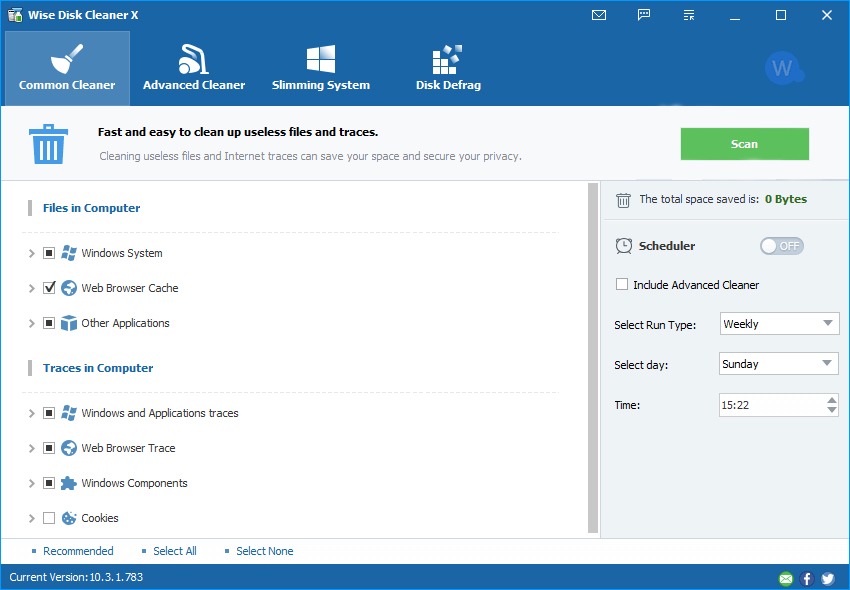The height and width of the screenshot is (590, 850).
Task: Expand Windows and Applications traces node
Action: click(31, 413)
